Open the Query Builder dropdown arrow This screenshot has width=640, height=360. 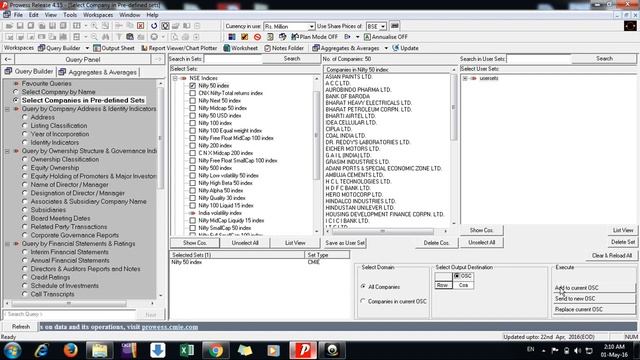coord(87,48)
